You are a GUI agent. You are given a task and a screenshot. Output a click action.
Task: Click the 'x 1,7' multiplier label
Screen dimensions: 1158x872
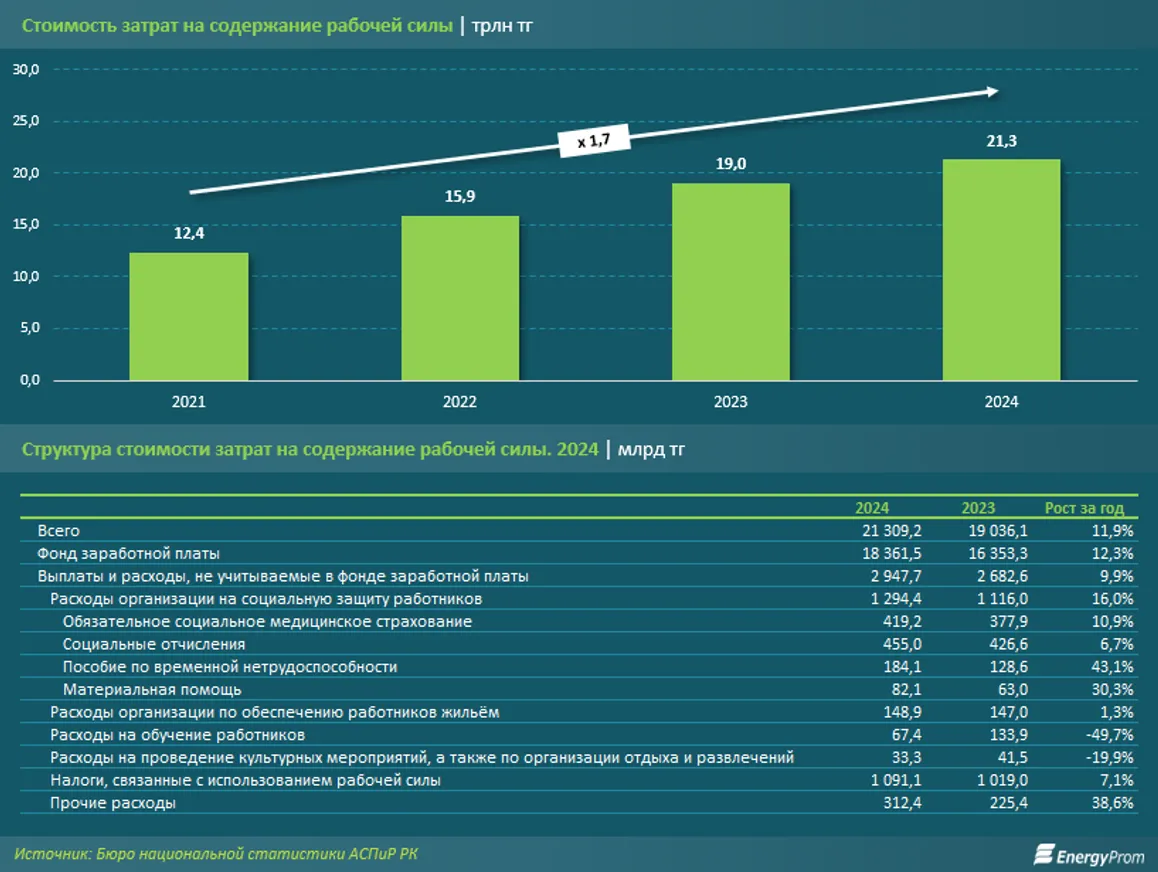coord(593,142)
